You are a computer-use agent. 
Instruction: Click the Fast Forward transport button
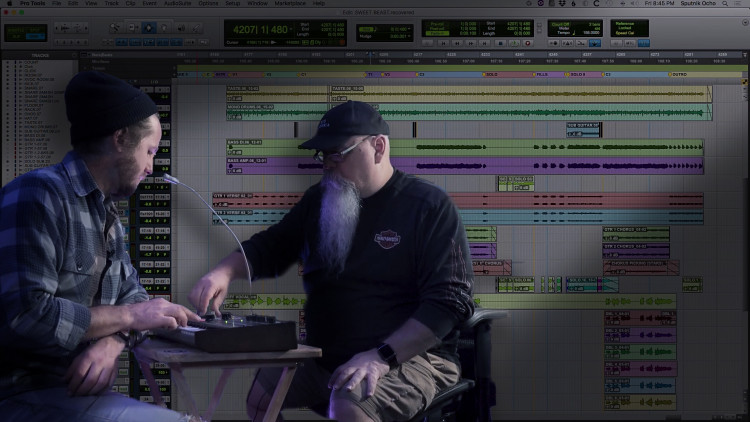(471, 43)
